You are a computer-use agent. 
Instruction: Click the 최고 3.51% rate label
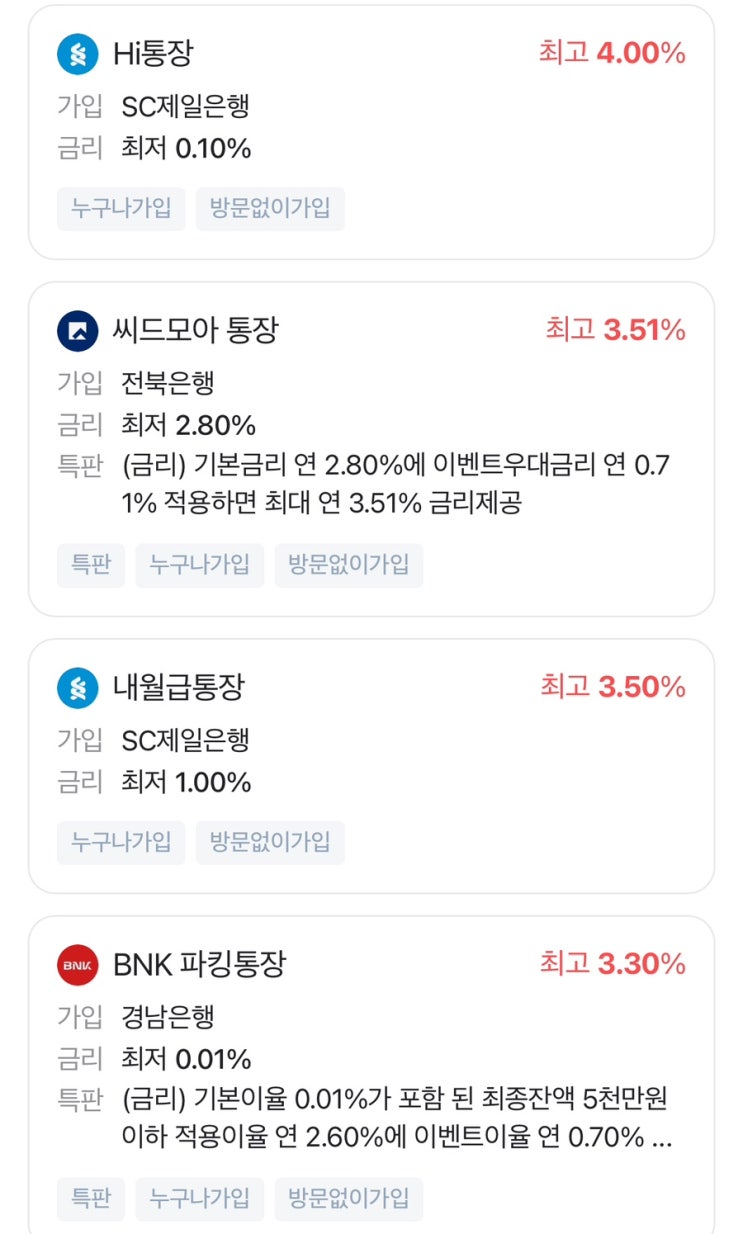point(615,330)
